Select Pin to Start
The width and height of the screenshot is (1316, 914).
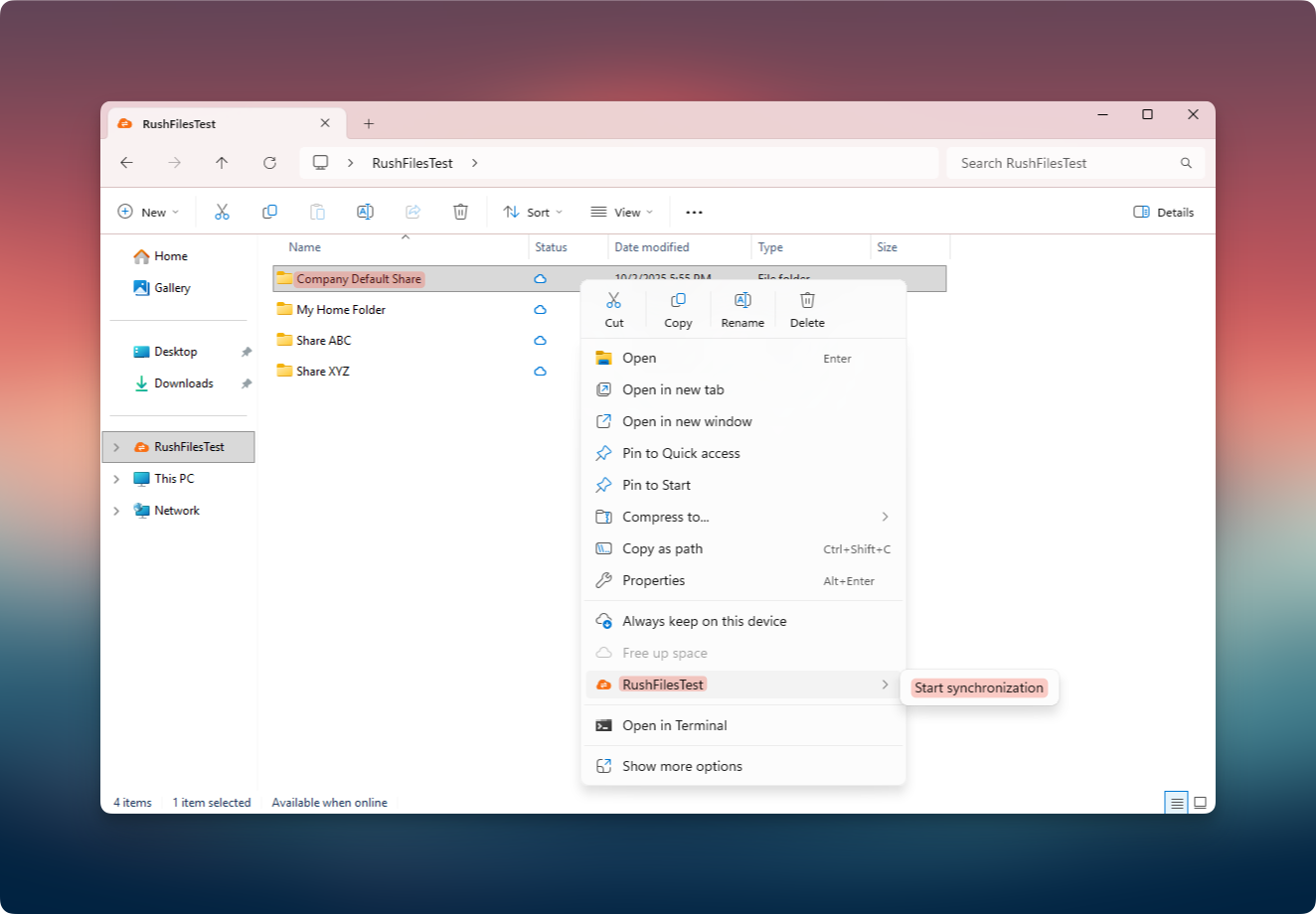(743, 485)
